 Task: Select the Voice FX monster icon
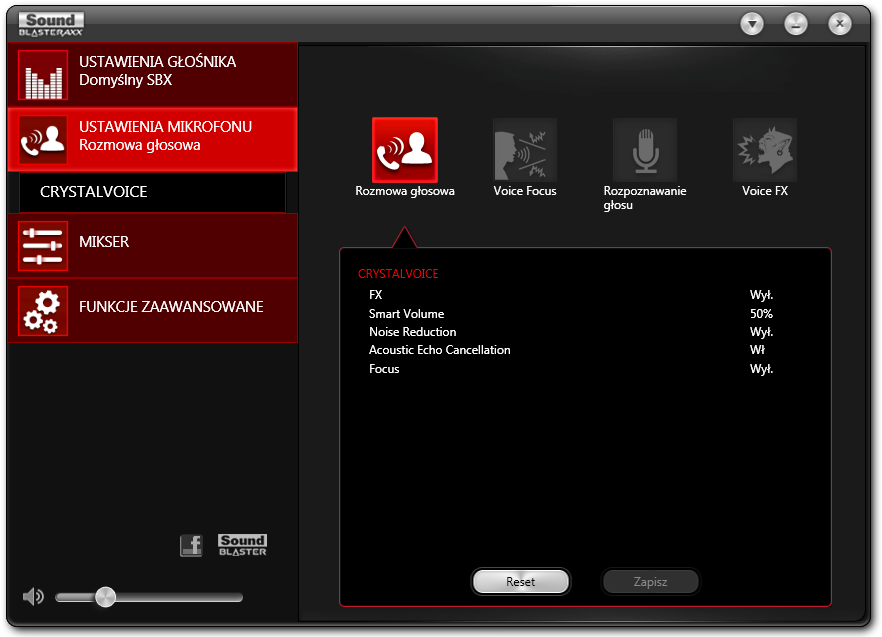tap(765, 150)
